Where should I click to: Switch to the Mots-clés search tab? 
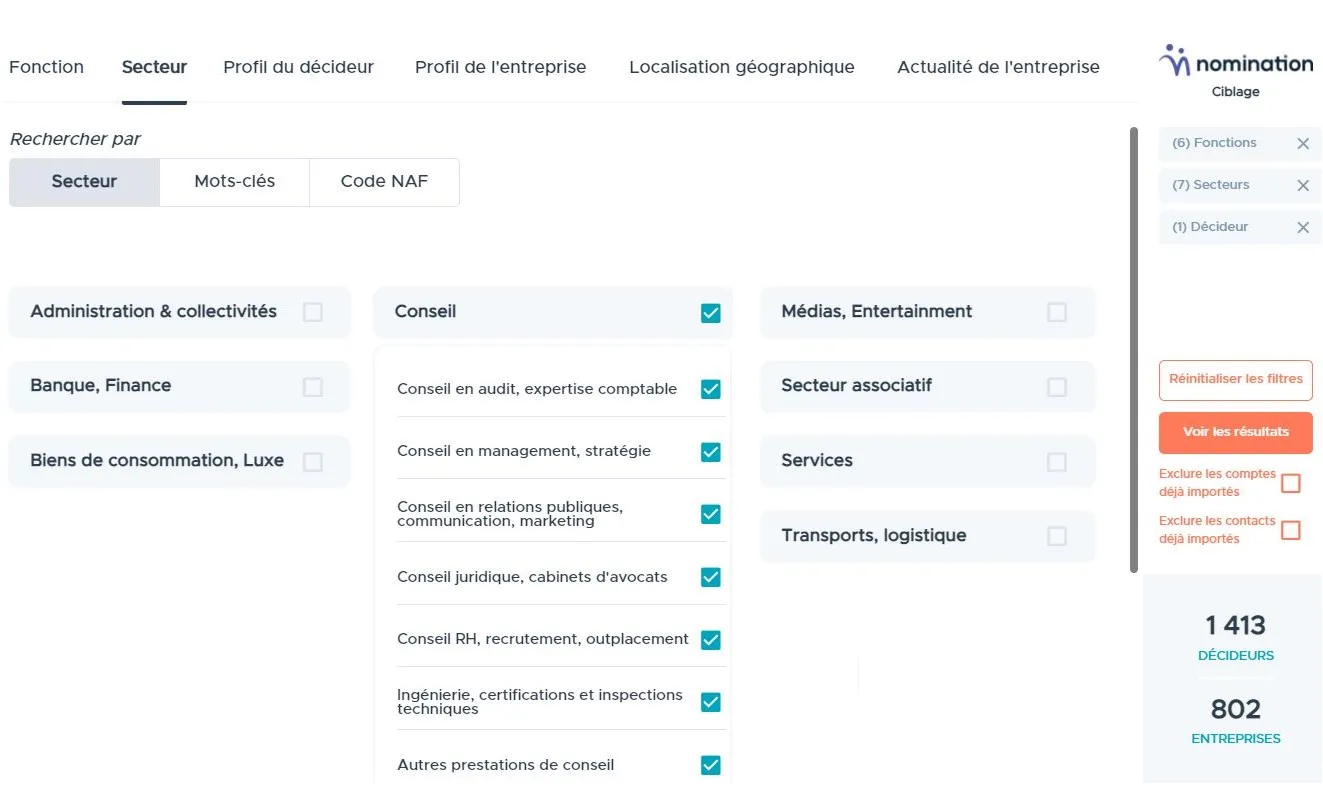pyautogui.click(x=234, y=181)
